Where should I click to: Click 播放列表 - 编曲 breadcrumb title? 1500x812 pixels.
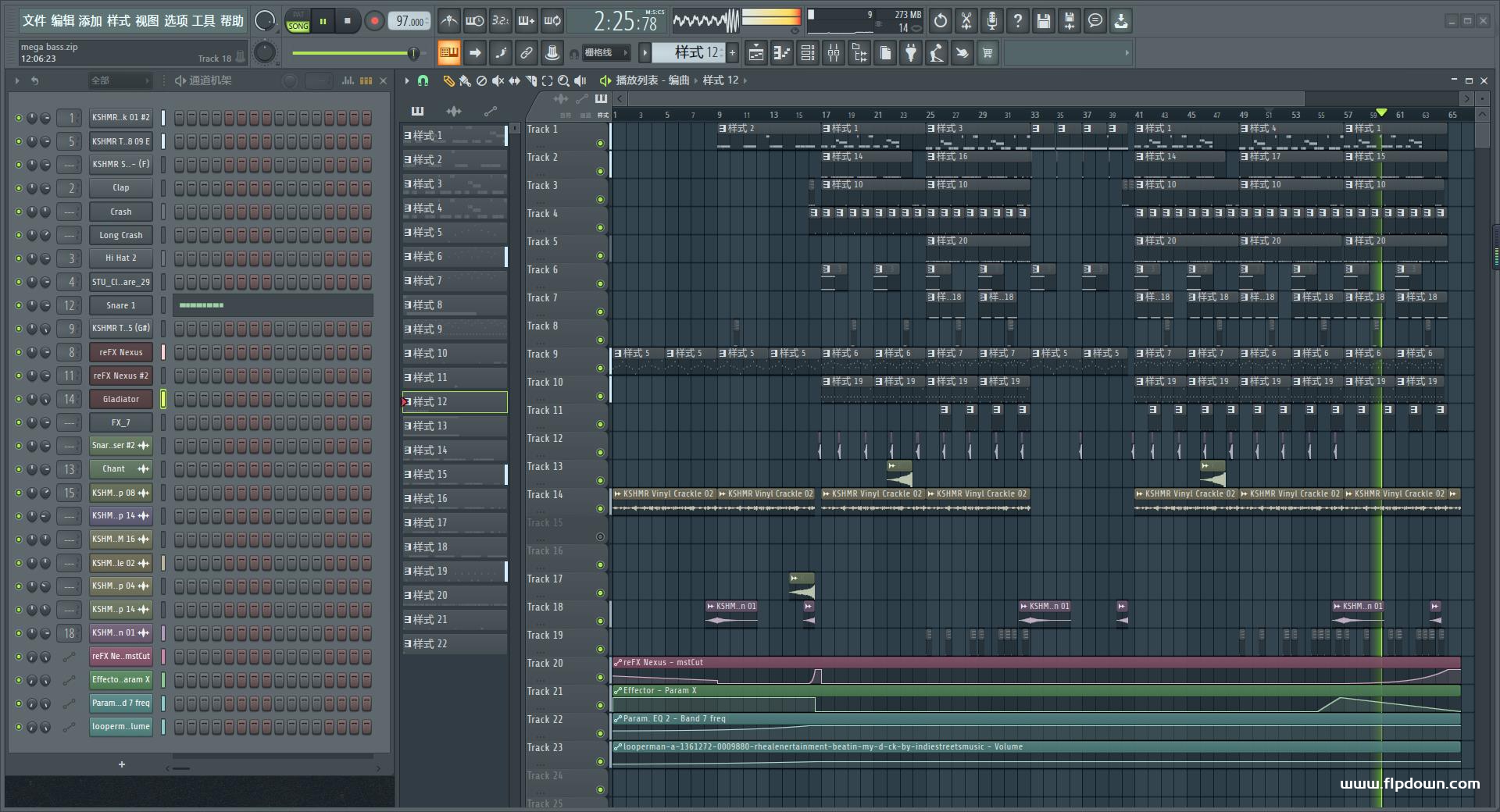(652, 80)
